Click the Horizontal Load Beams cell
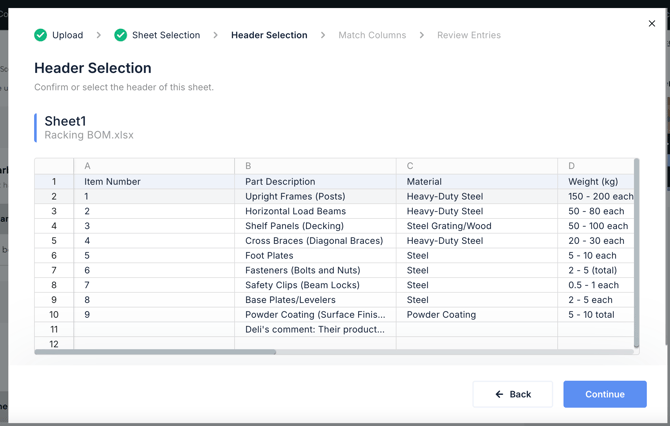The width and height of the screenshot is (670, 426). pyautogui.click(x=296, y=211)
